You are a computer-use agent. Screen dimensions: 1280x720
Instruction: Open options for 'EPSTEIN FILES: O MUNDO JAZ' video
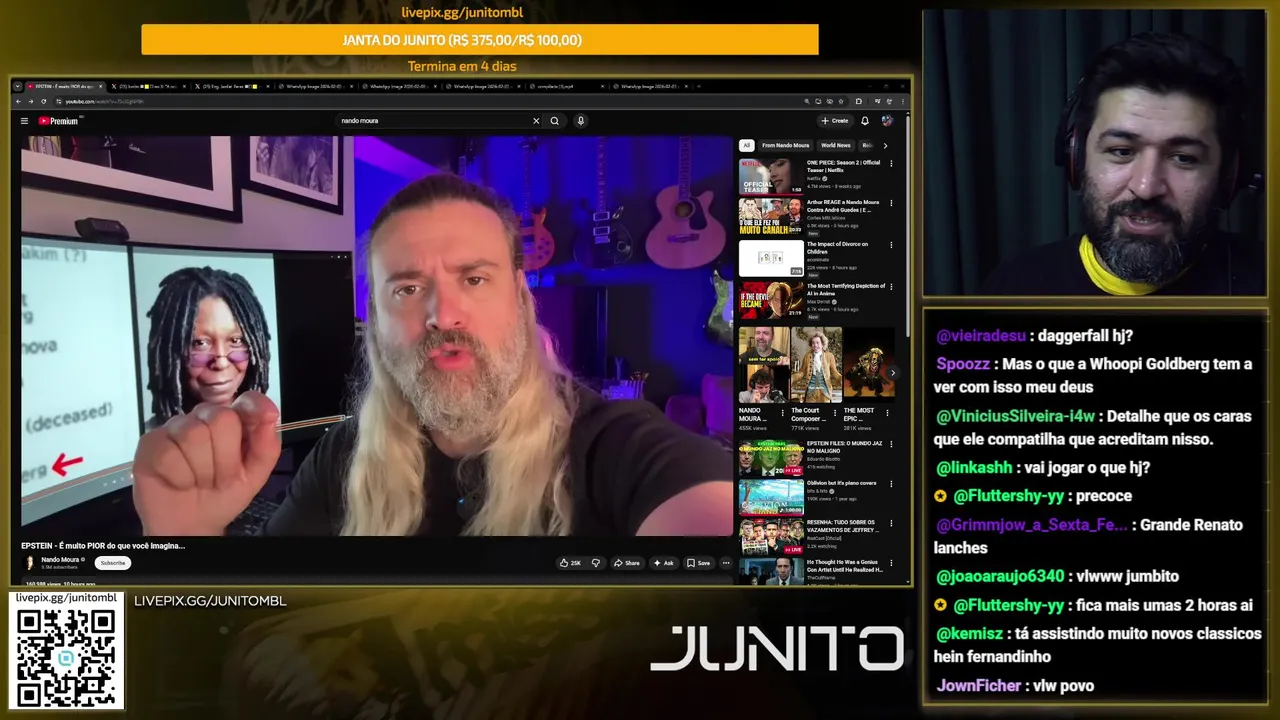pyautogui.click(x=891, y=444)
